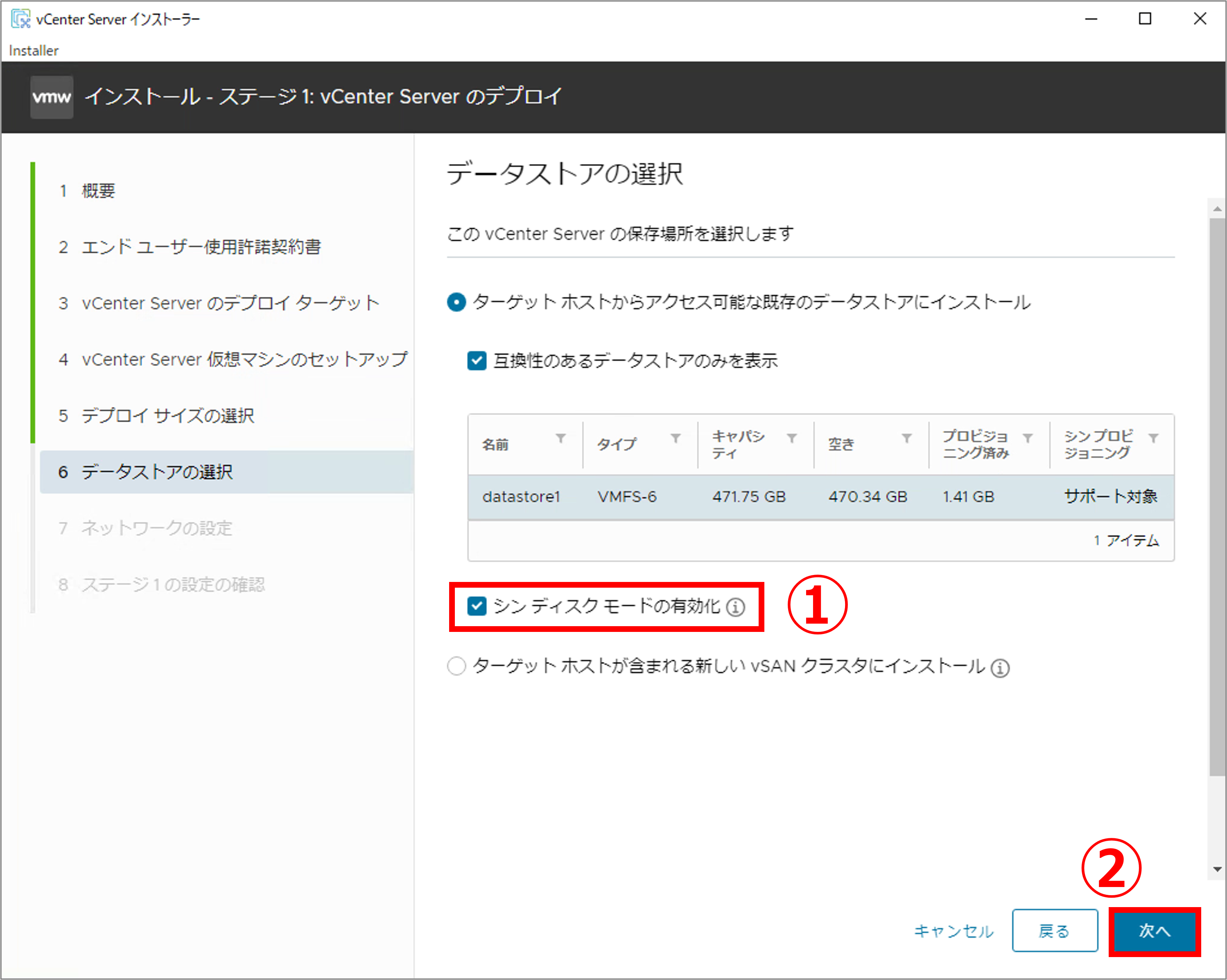Click info icon beside vSAN クラスタ option

1000,668
